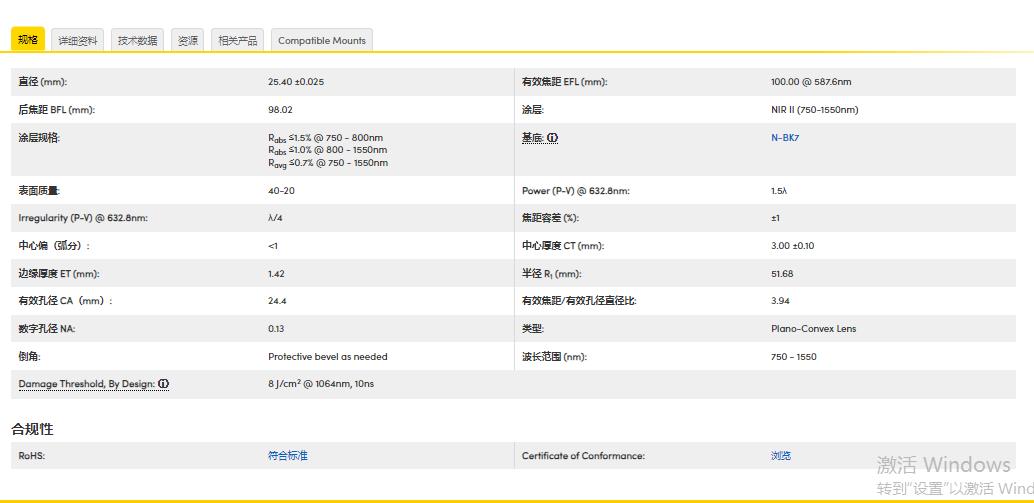
Task: Select the diameter value 25.40 ±0.025
Action: click(x=296, y=82)
